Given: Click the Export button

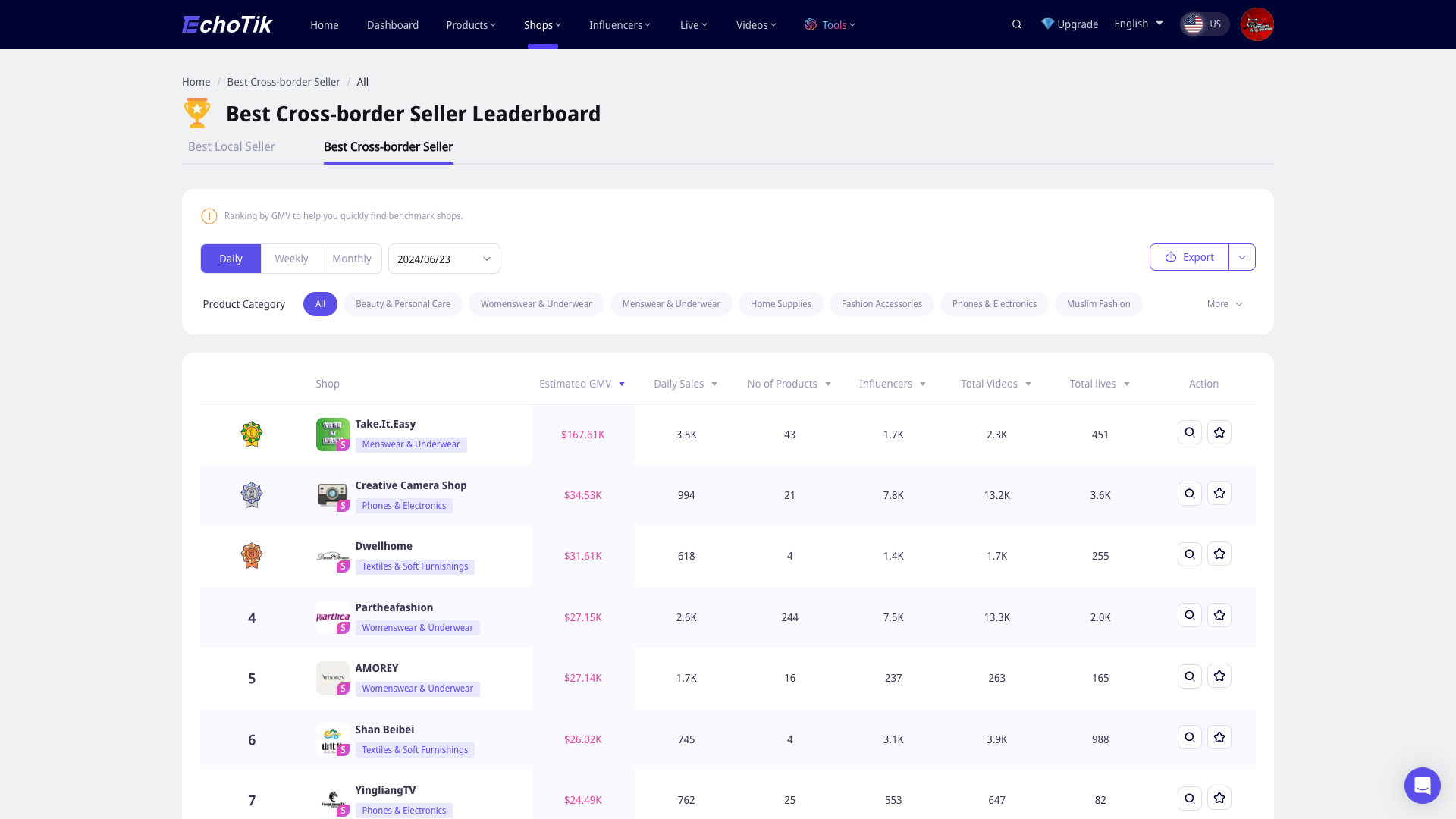Looking at the screenshot, I should (x=1189, y=257).
